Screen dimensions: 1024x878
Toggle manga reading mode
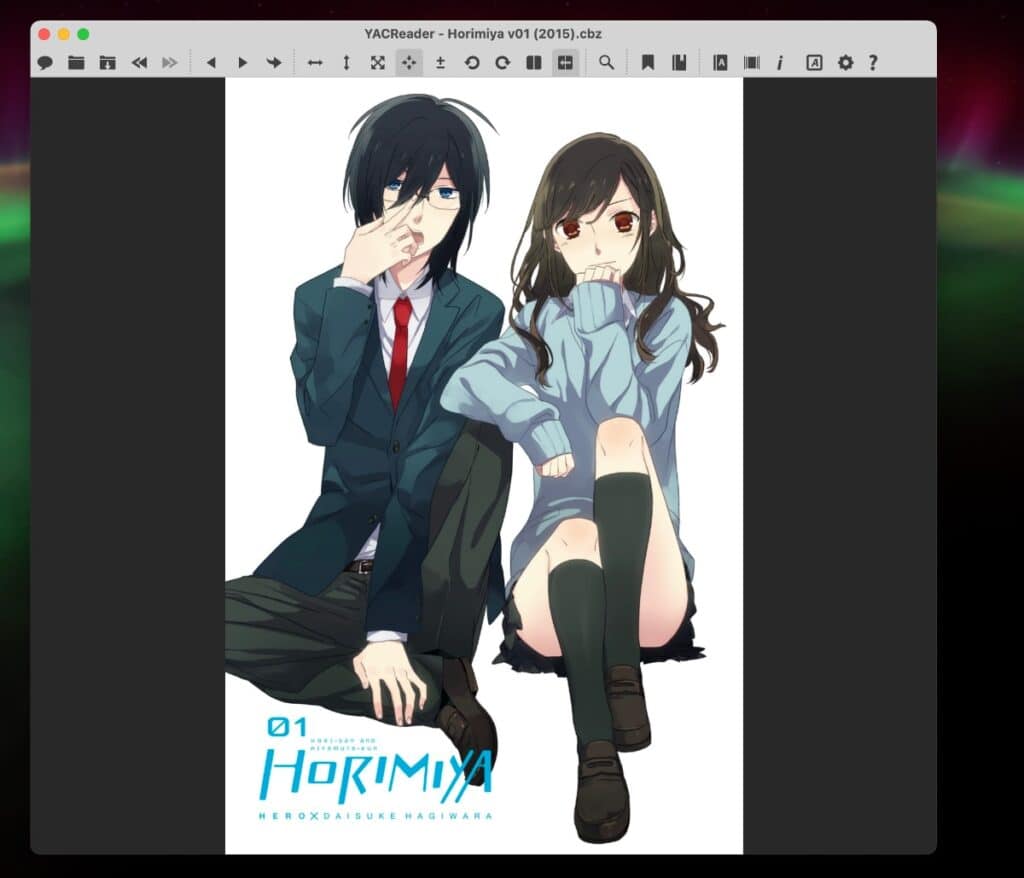(566, 62)
